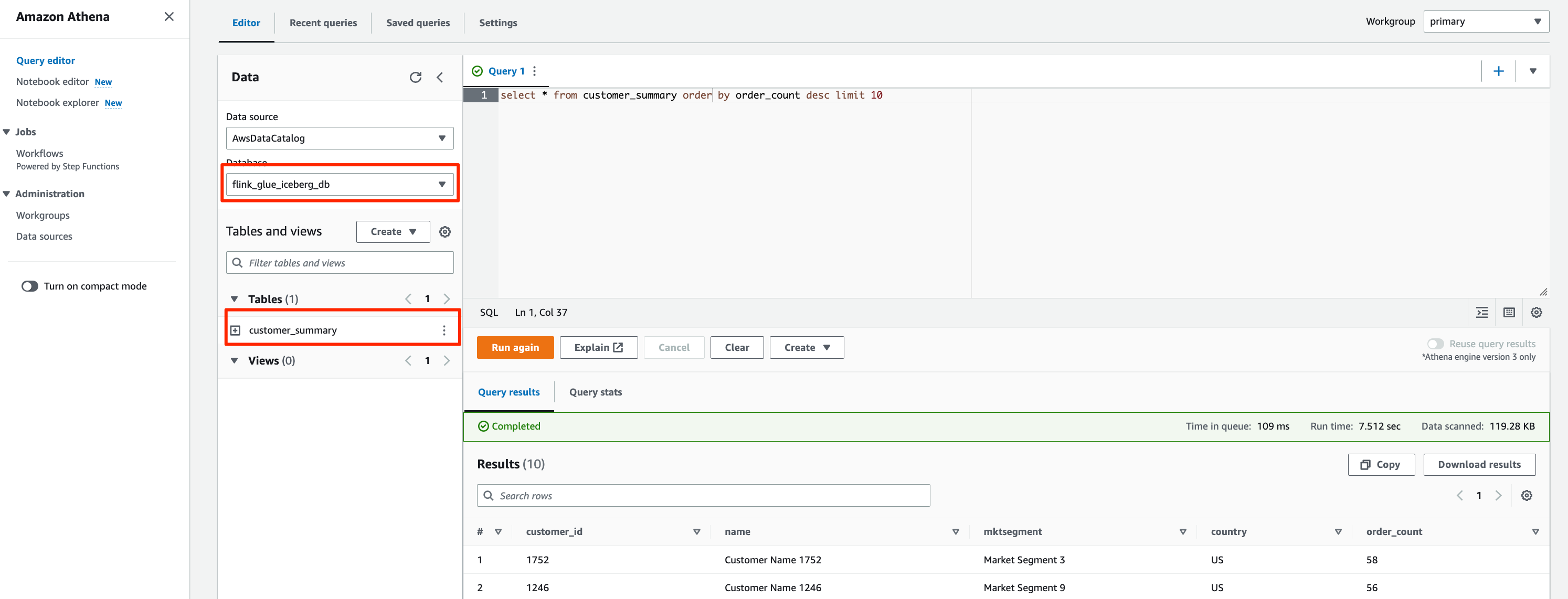Image resolution: width=1568 pixels, height=599 pixels.
Task: Refresh the Data panel
Action: pyautogui.click(x=415, y=77)
